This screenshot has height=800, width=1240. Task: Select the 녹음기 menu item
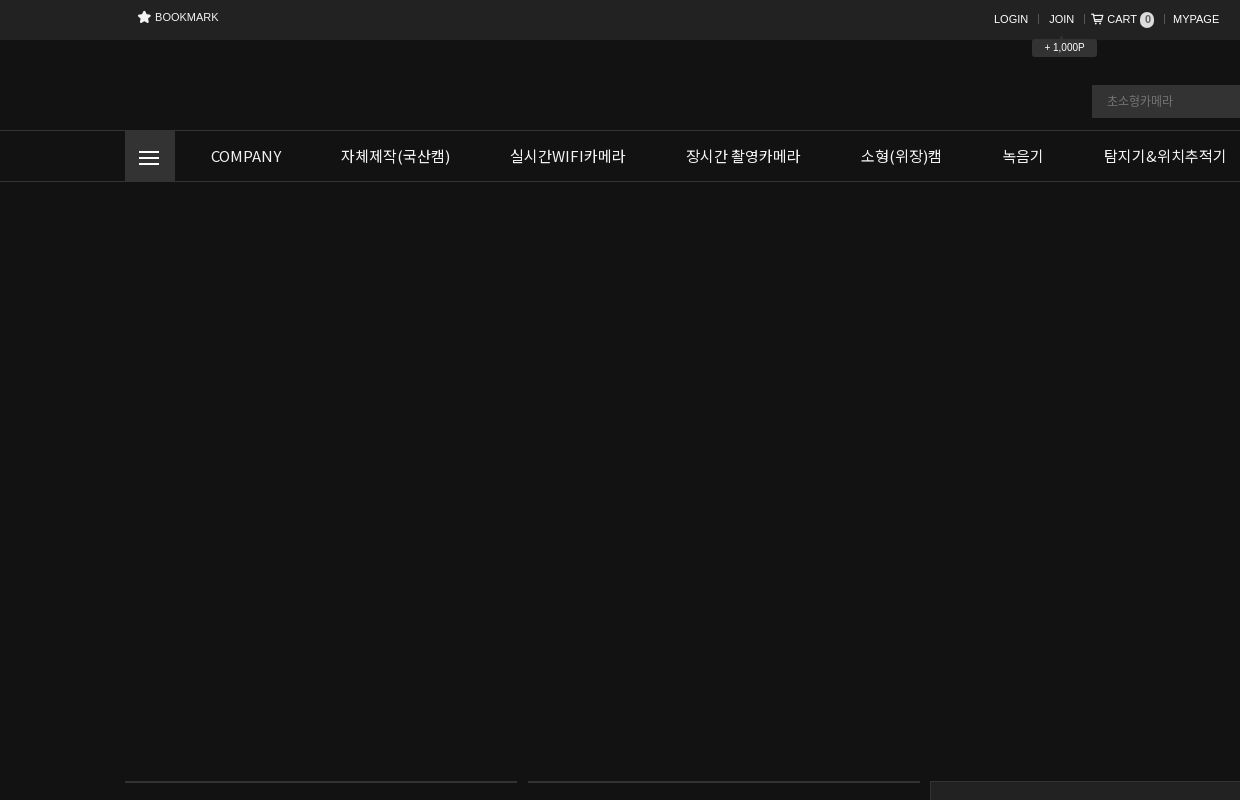pos(1022,157)
